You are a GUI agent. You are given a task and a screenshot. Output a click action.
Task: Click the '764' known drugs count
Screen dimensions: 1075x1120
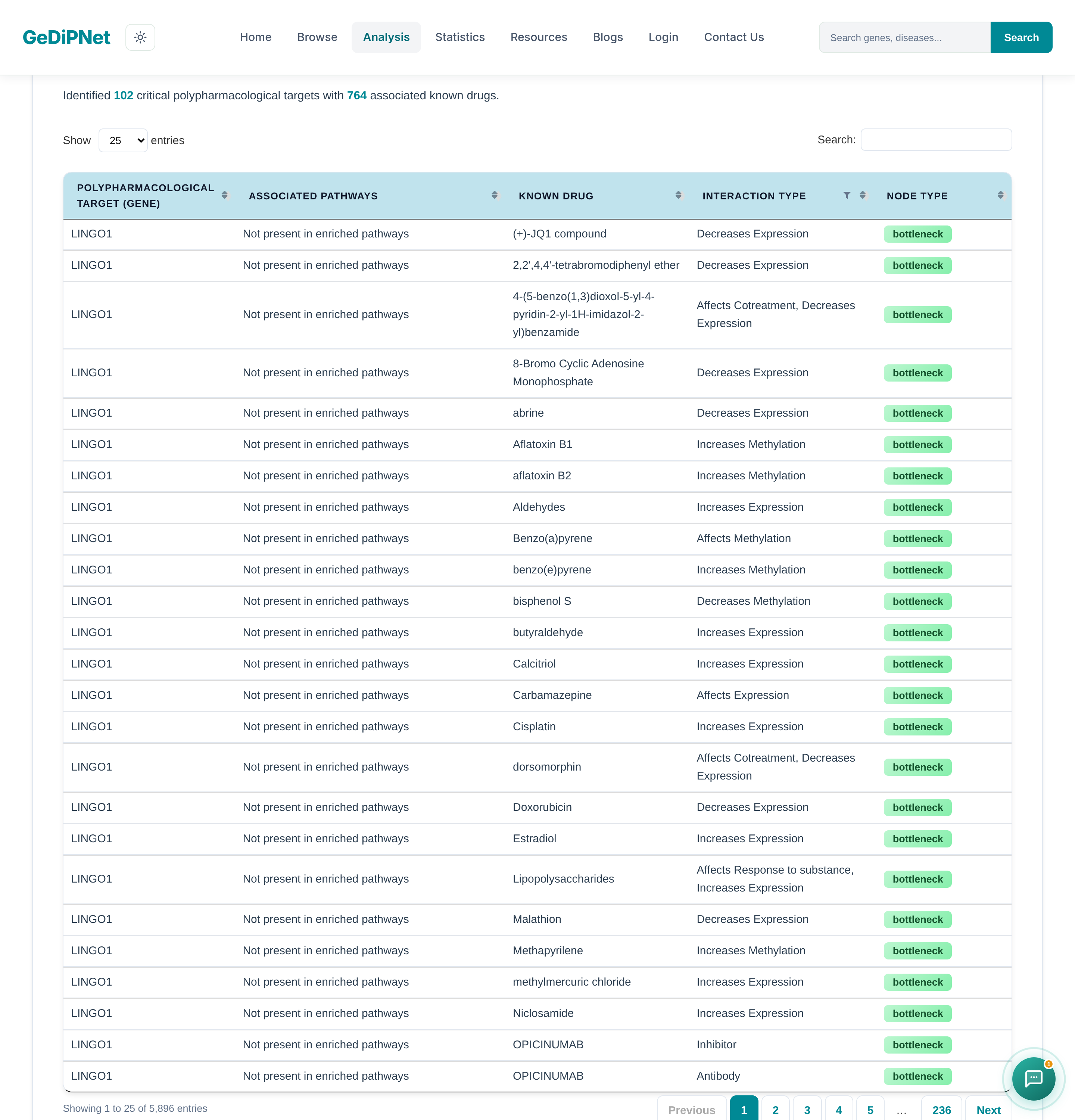pos(356,96)
